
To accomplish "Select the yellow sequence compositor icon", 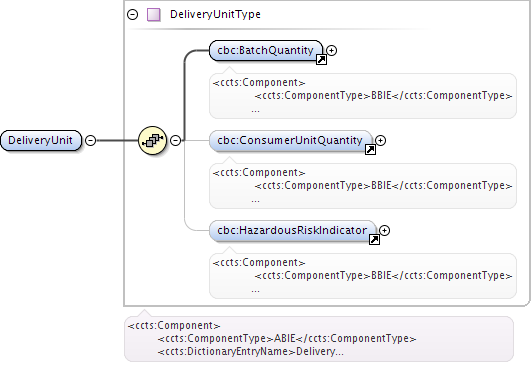I will (153, 140).
